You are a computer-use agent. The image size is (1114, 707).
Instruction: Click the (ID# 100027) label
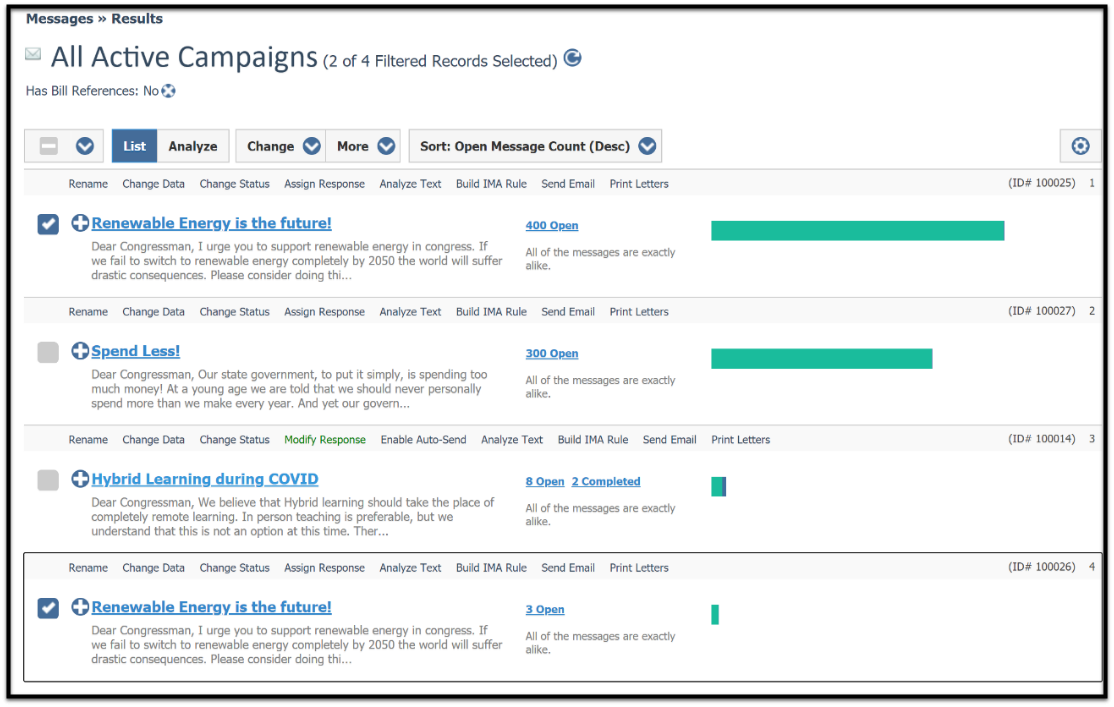1042,311
